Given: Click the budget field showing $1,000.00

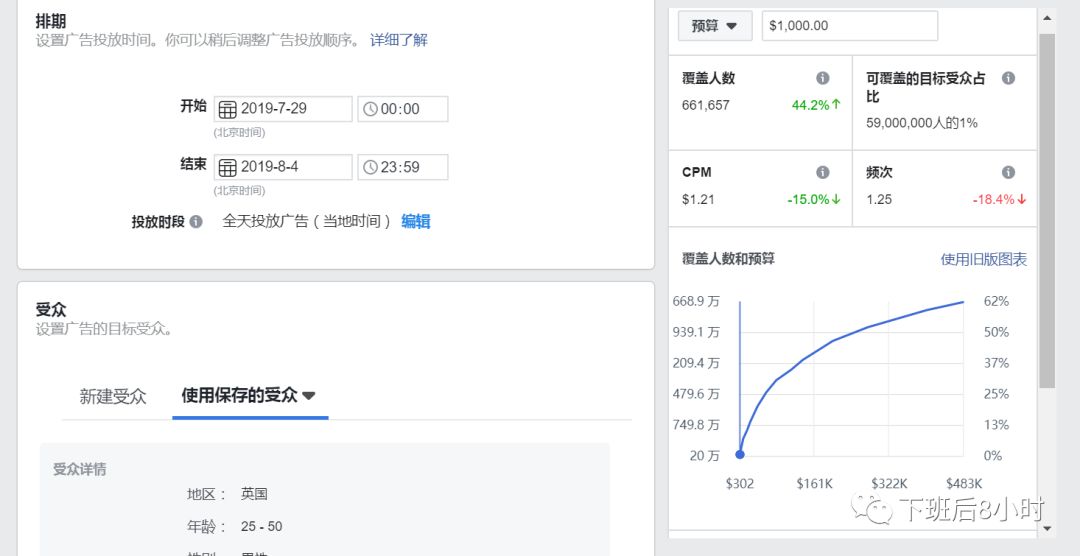Looking at the screenshot, I should point(850,26).
